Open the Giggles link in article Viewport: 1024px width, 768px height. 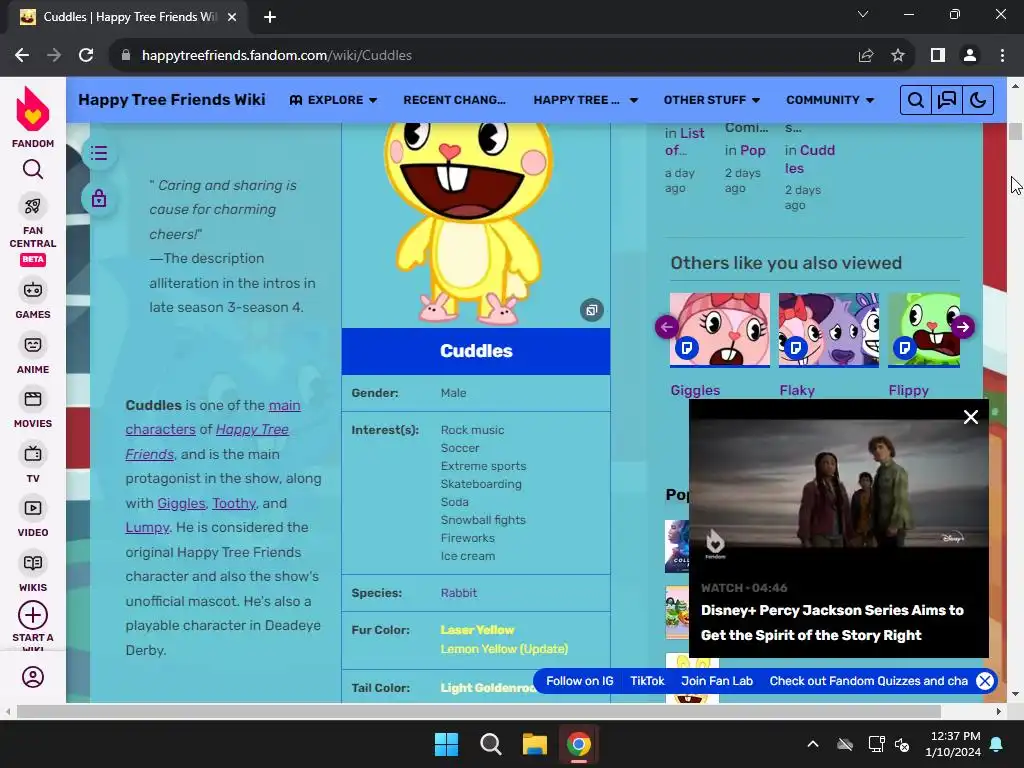(181, 503)
